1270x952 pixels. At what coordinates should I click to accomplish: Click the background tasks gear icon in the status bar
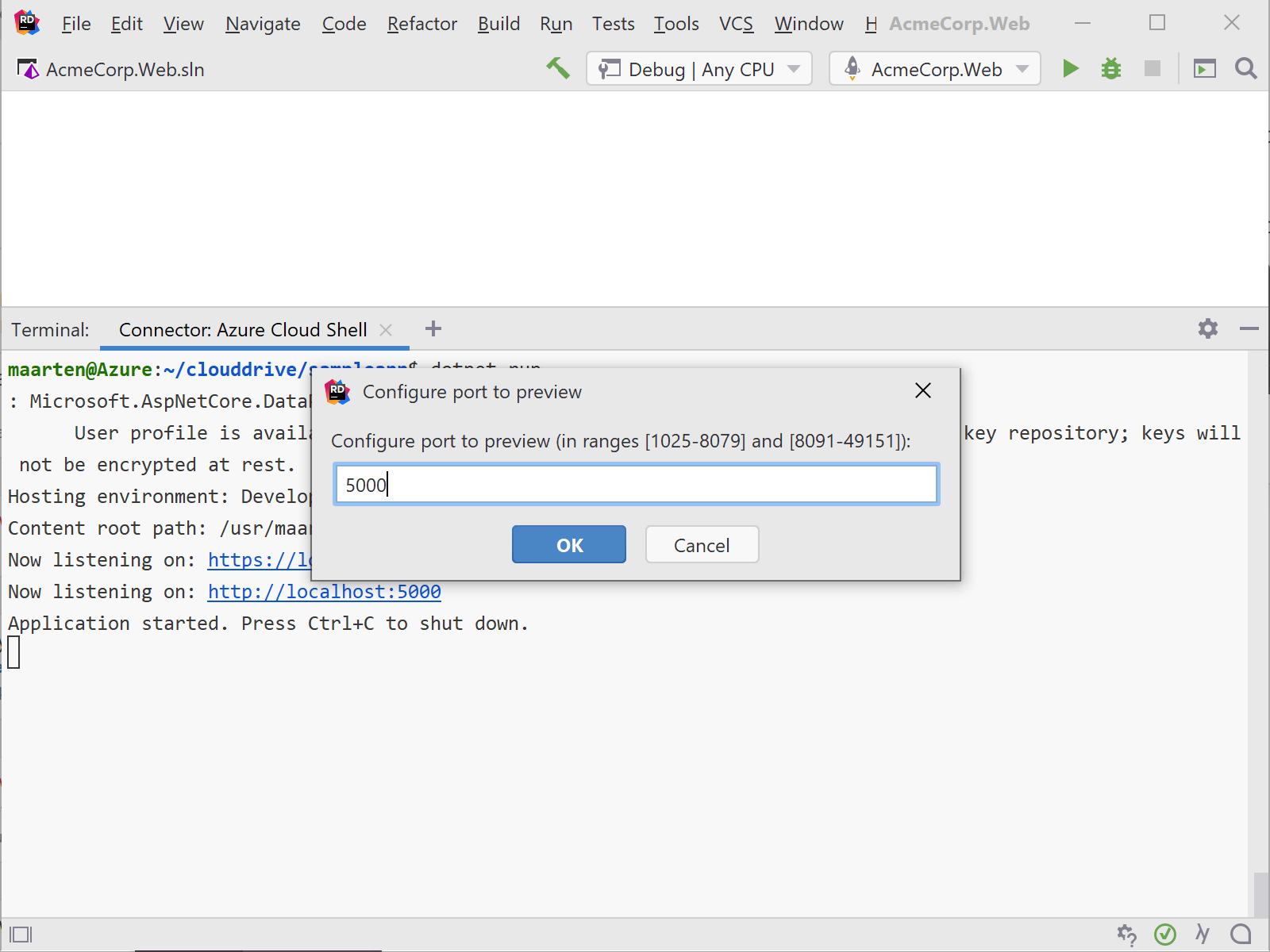(1126, 935)
